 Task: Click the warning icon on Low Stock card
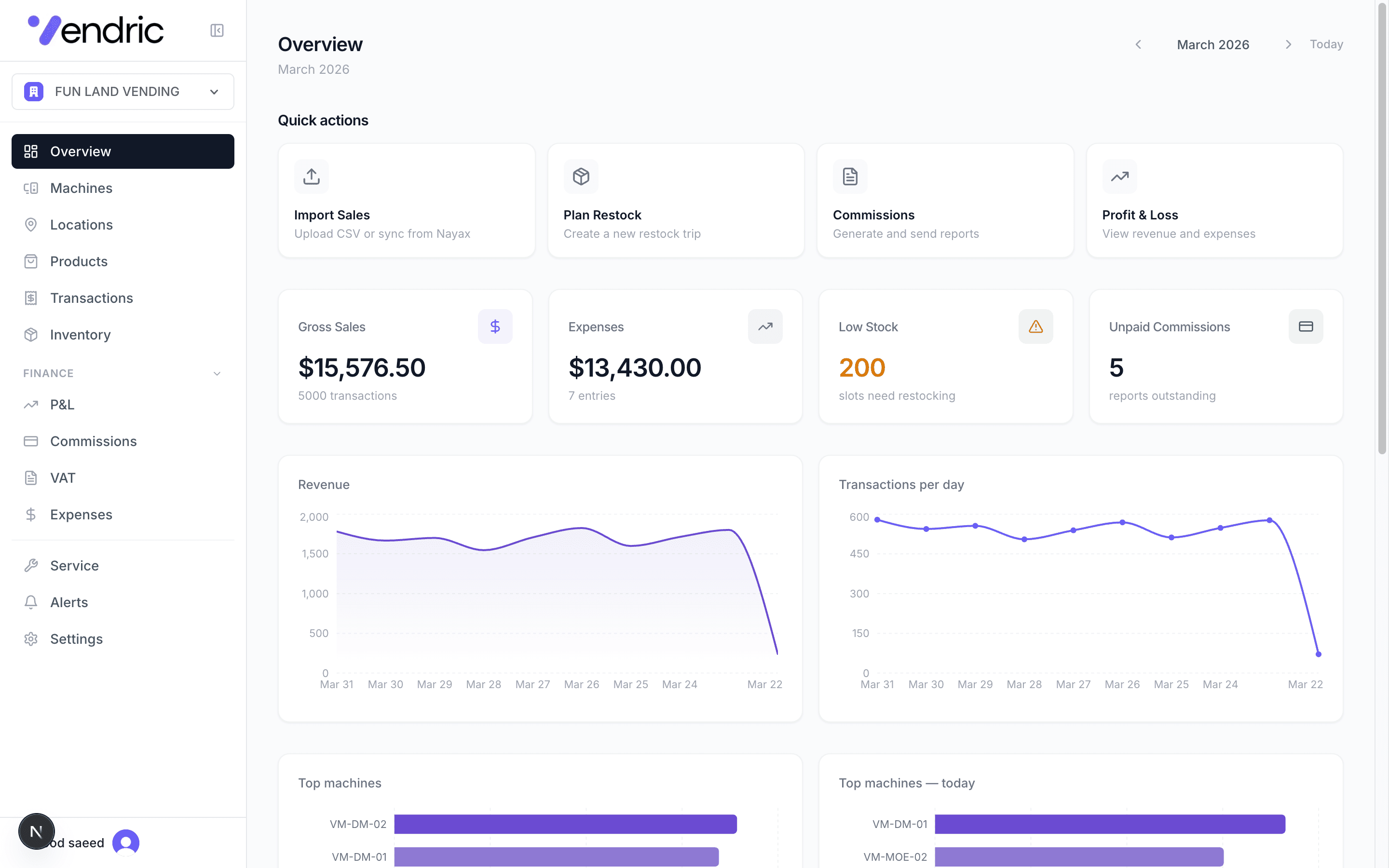[1035, 326]
